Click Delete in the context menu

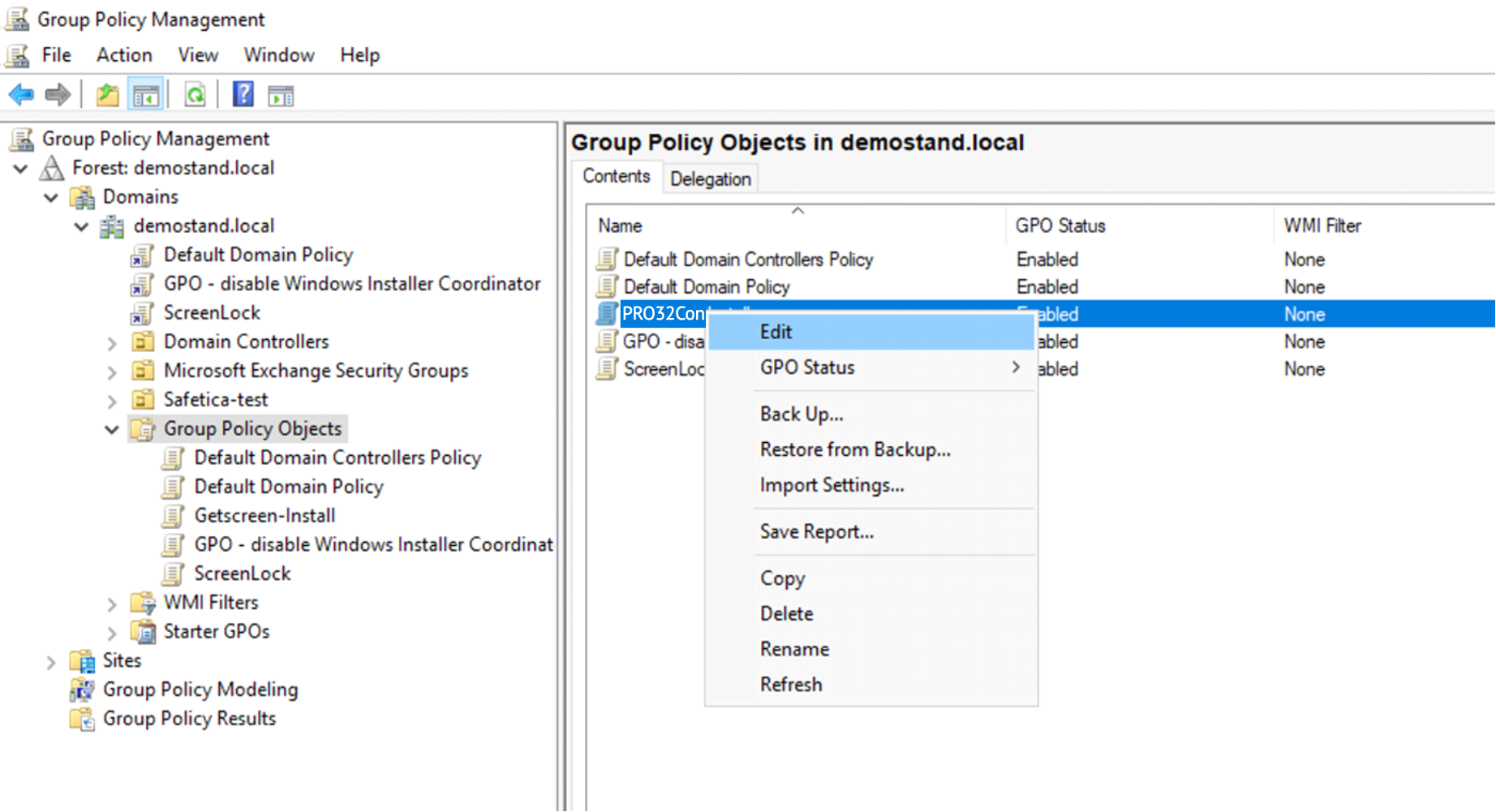coord(786,613)
